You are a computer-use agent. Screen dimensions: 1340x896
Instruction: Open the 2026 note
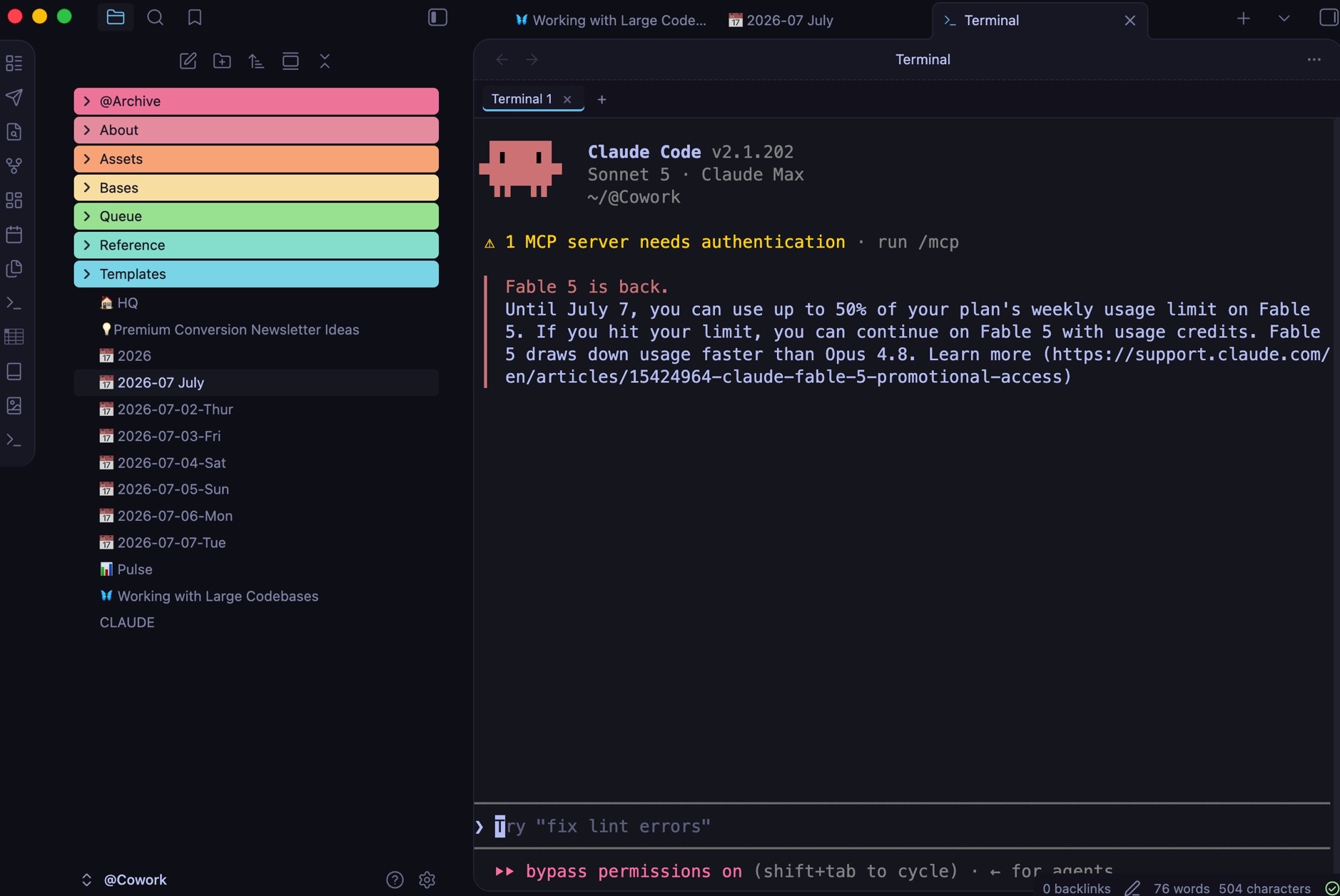(256, 355)
